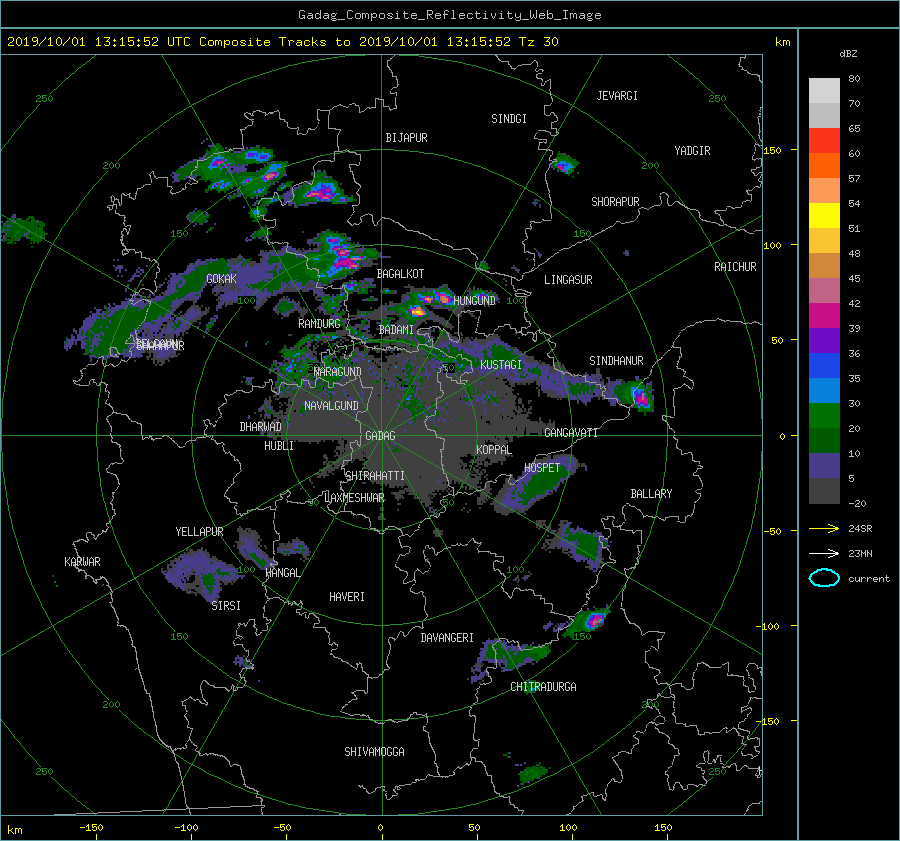The height and width of the screenshot is (841, 900).
Task: Click the RAMDURG label
Action: (319, 324)
